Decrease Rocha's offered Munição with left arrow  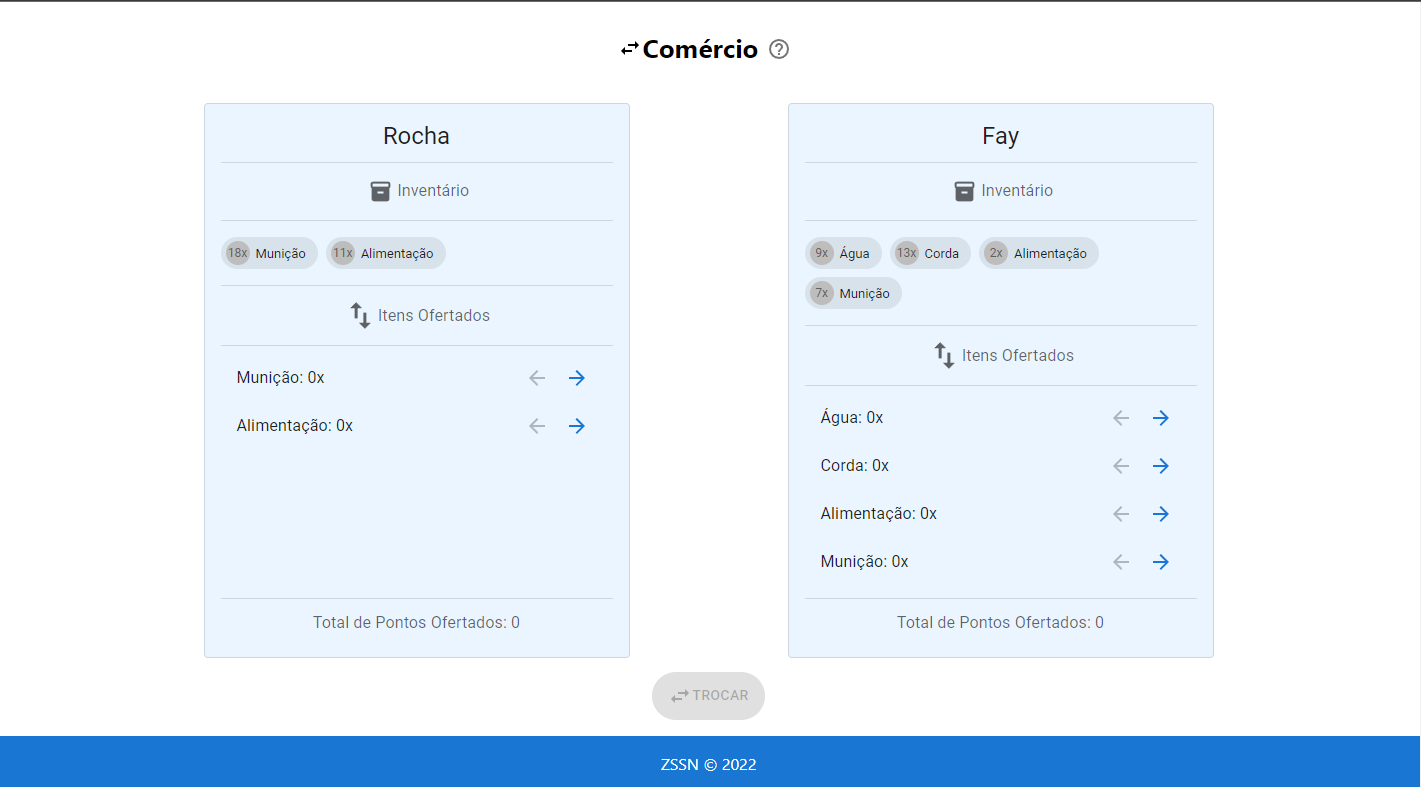point(537,378)
